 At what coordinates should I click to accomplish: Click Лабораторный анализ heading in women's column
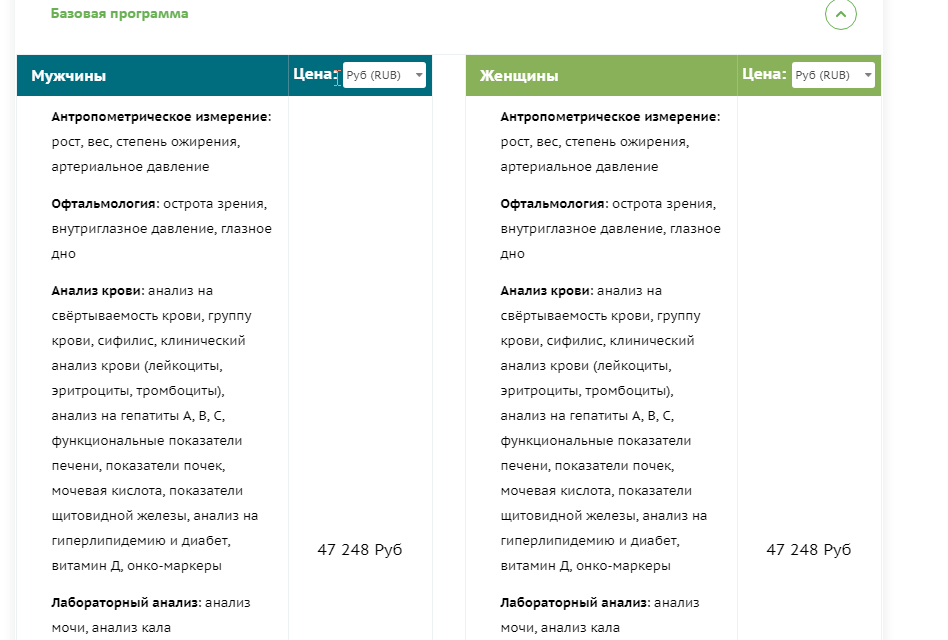pyautogui.click(x=576, y=603)
